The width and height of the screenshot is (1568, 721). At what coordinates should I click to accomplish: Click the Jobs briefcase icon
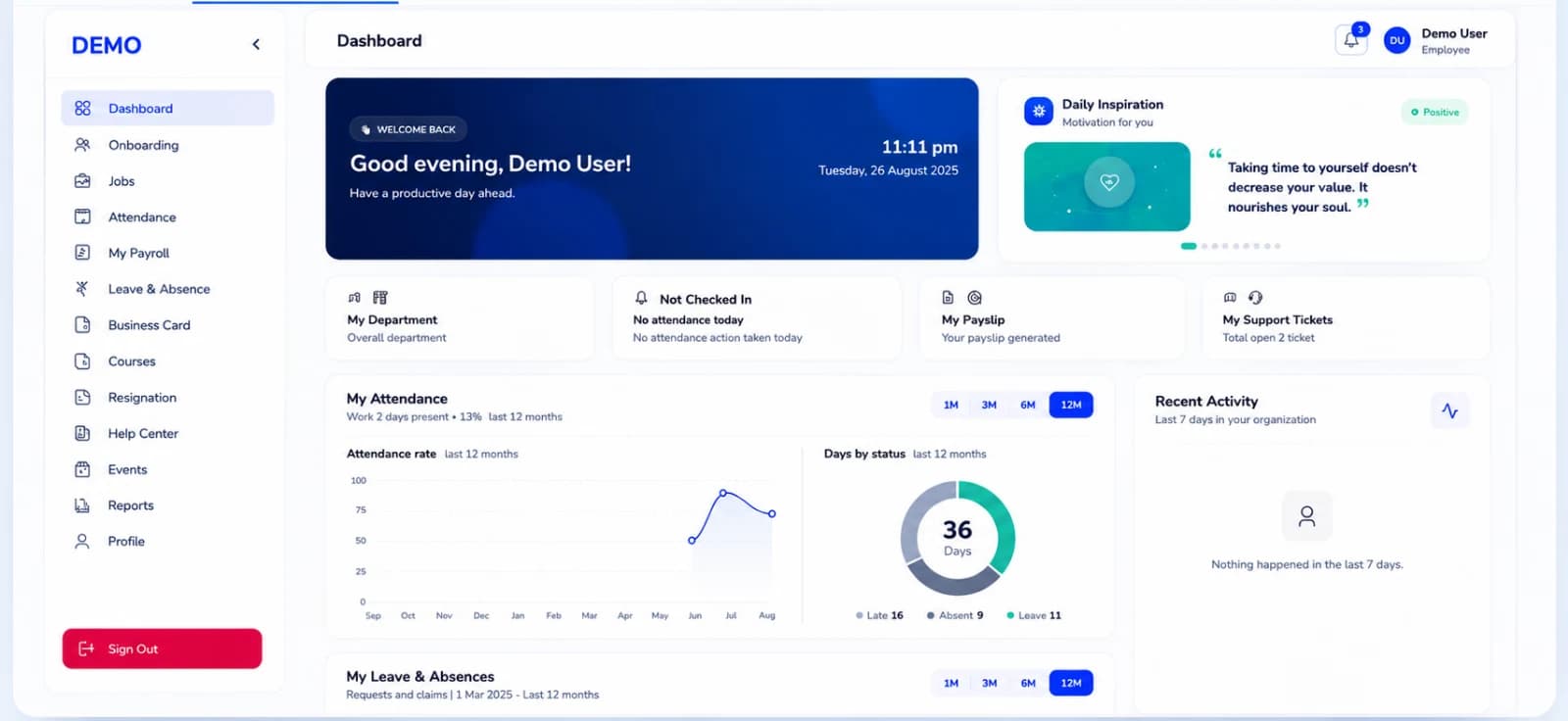82,181
